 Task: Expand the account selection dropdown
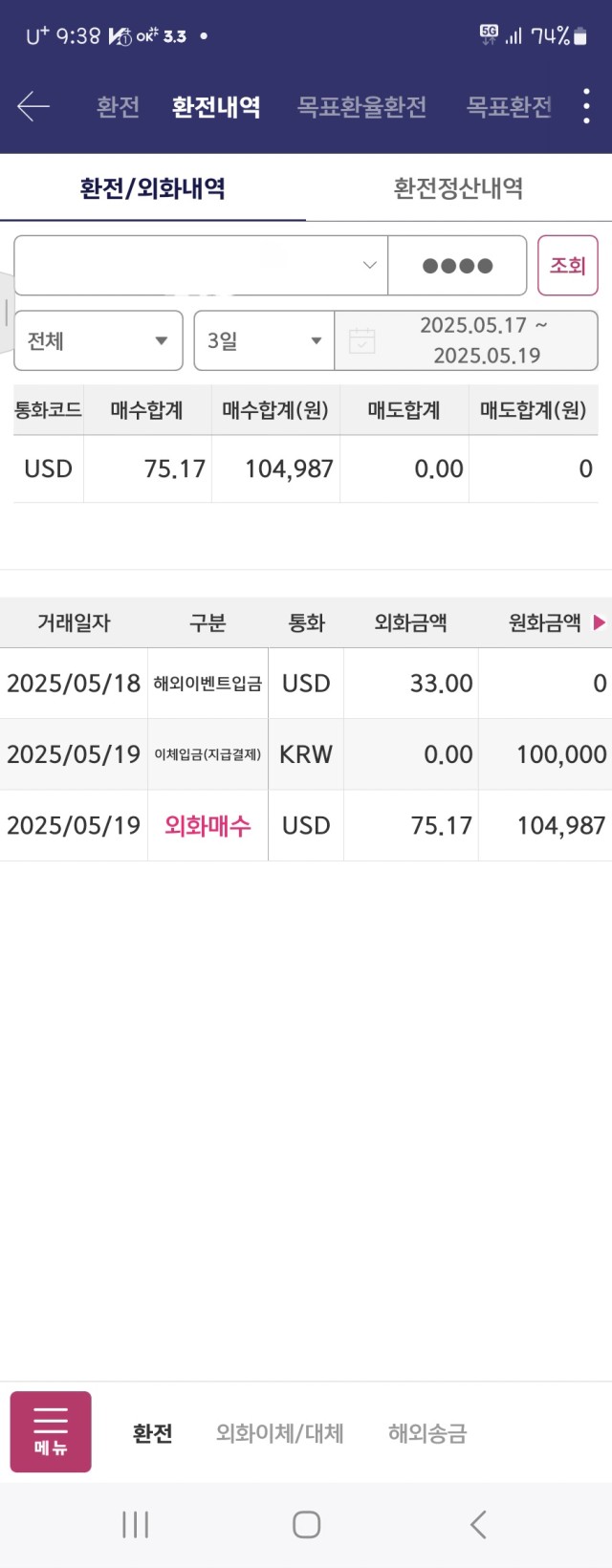click(x=201, y=265)
